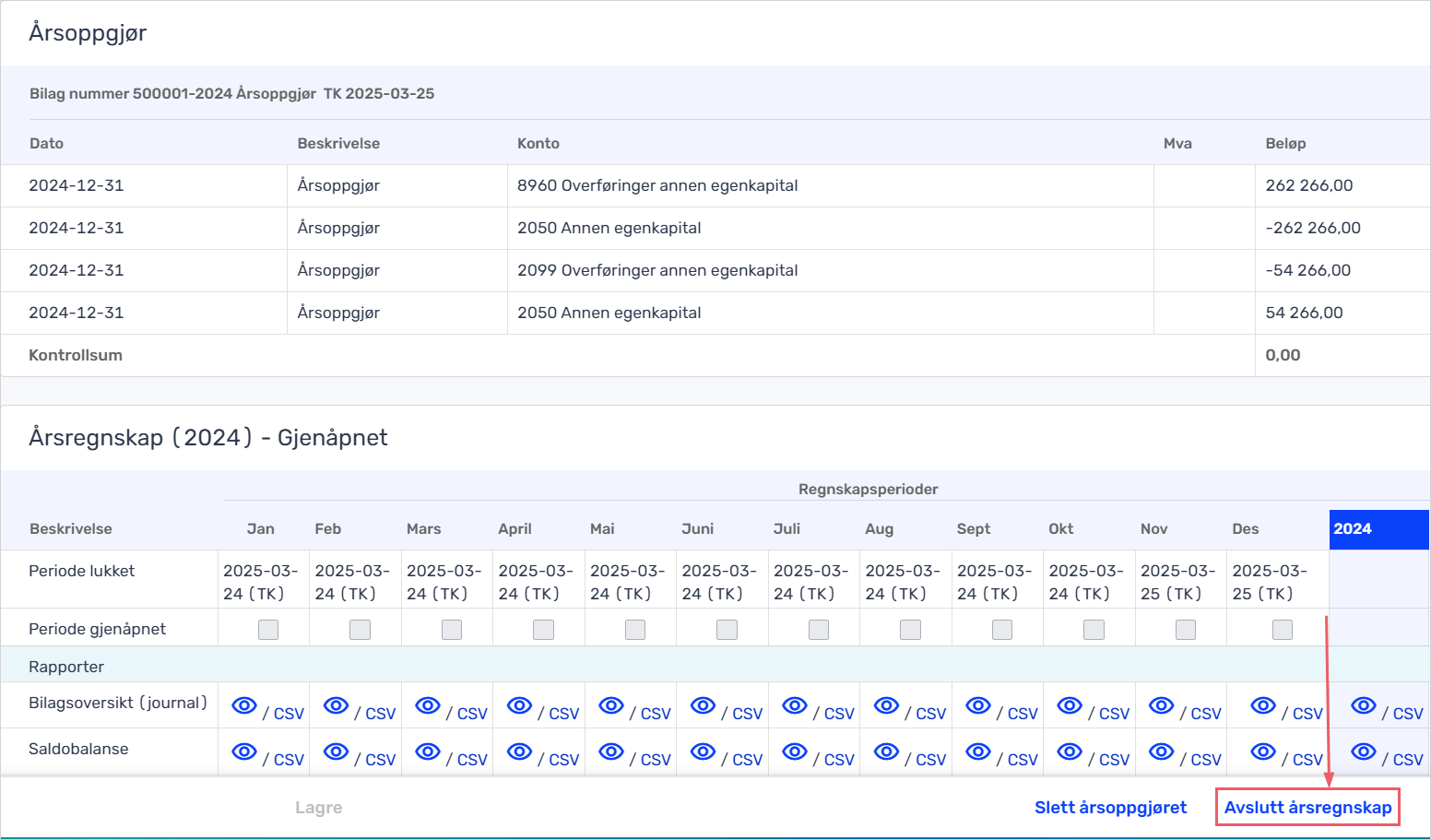Select account 2099 Overføringer annen egenkapital
Image resolution: width=1431 pixels, height=840 pixels.
(x=657, y=270)
